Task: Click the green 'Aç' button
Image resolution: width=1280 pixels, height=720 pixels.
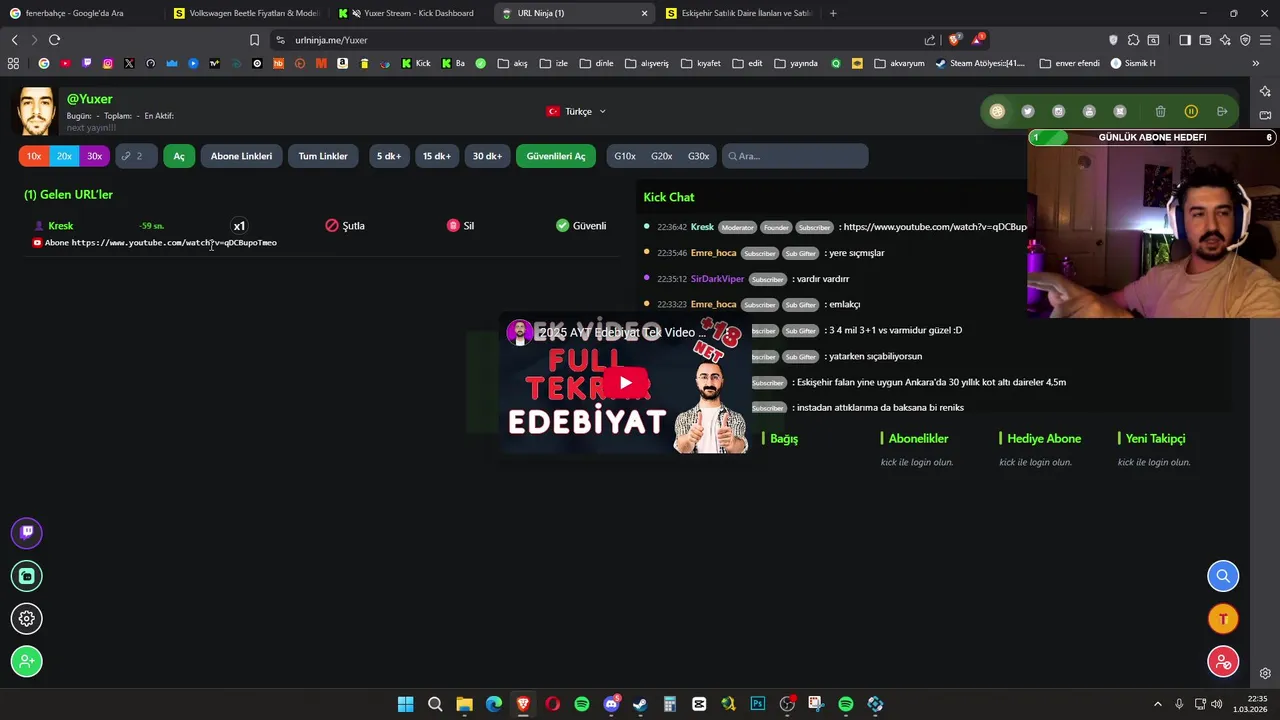Action: [x=179, y=156]
